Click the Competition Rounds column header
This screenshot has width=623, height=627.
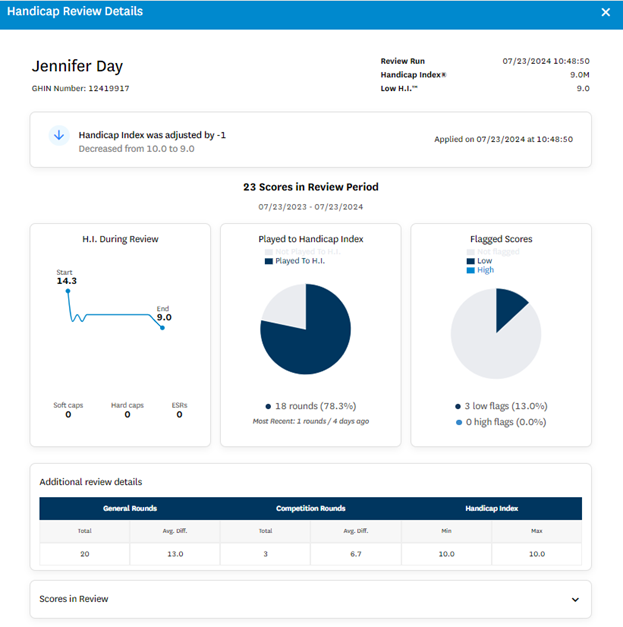click(x=311, y=508)
